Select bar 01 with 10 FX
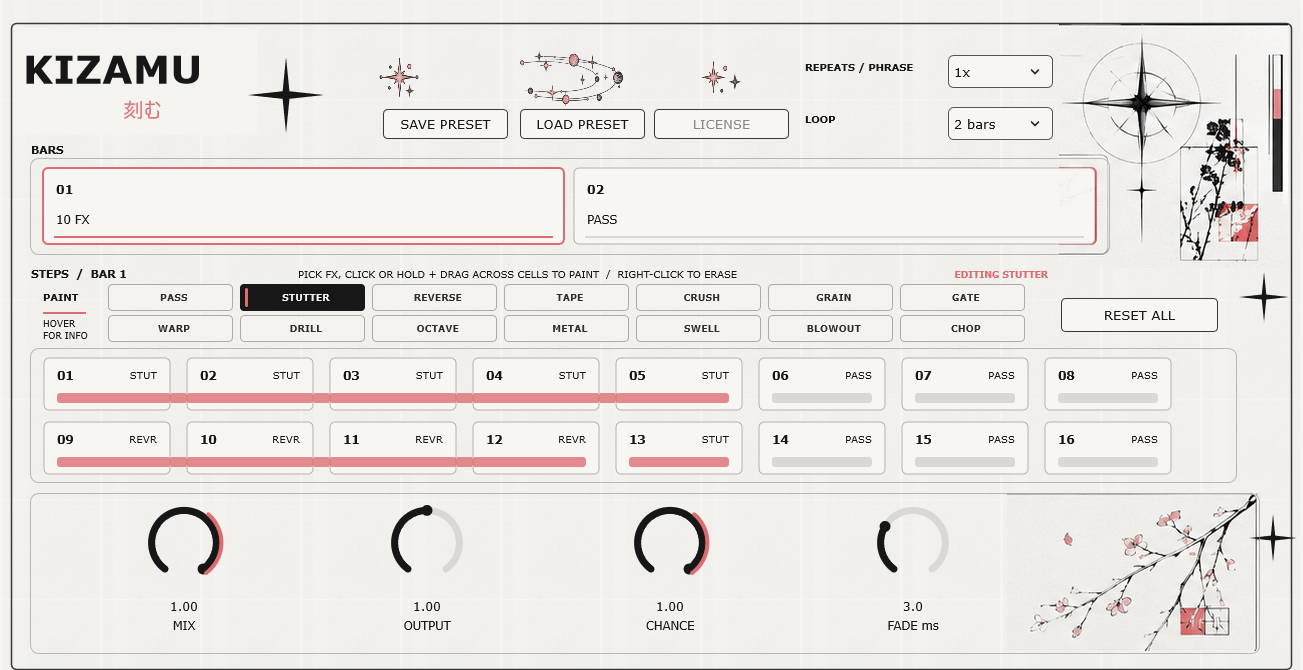Viewport: 1303px width, 670px height. click(x=303, y=206)
